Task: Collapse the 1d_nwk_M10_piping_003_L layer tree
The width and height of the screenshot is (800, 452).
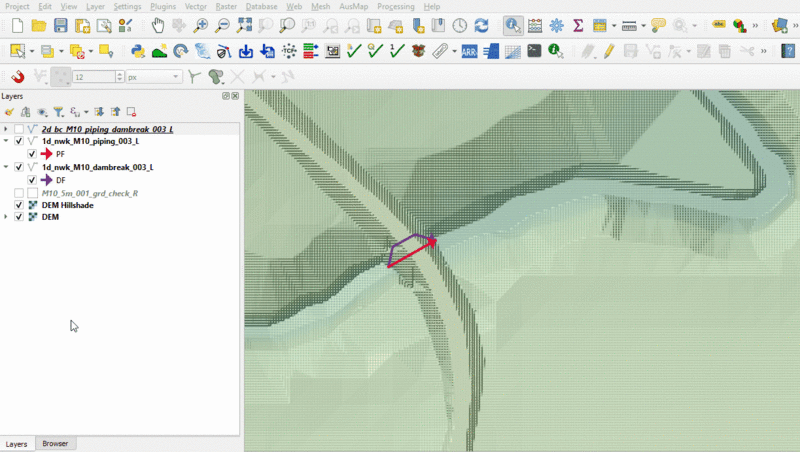Action: [7, 142]
